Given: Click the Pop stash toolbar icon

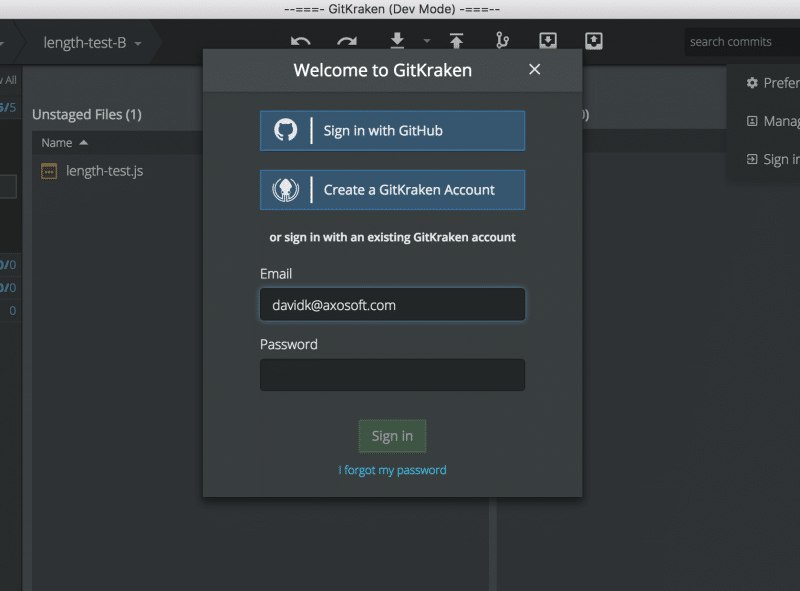Looking at the screenshot, I should (594, 41).
